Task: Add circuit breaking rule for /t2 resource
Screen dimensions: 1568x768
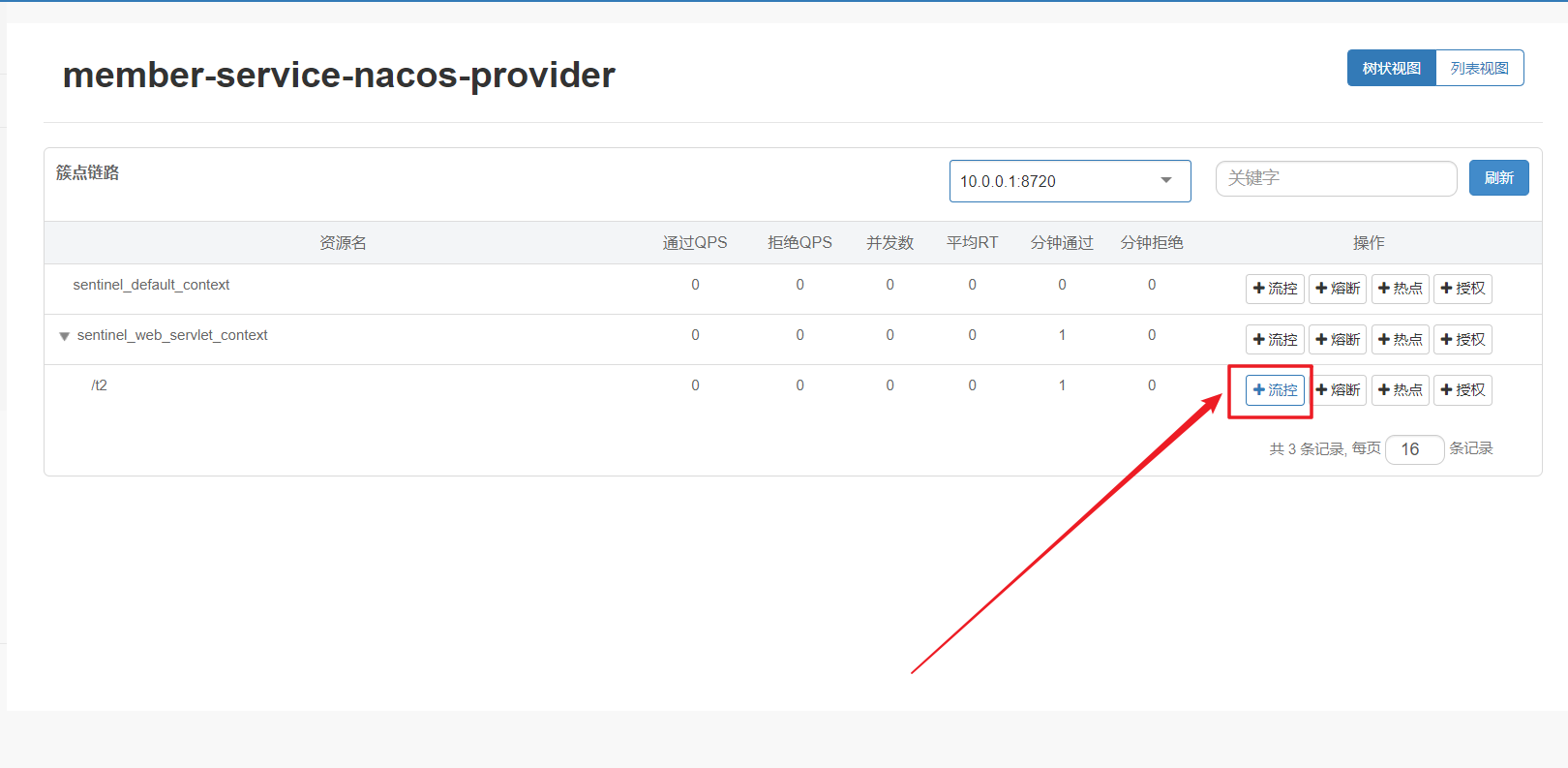Action: click(1338, 390)
